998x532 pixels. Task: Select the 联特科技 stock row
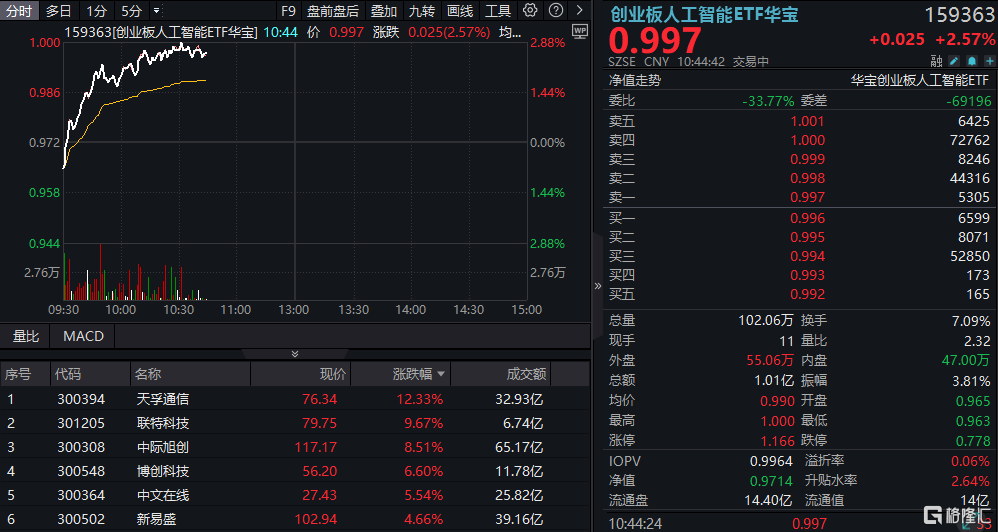[x=295, y=423]
